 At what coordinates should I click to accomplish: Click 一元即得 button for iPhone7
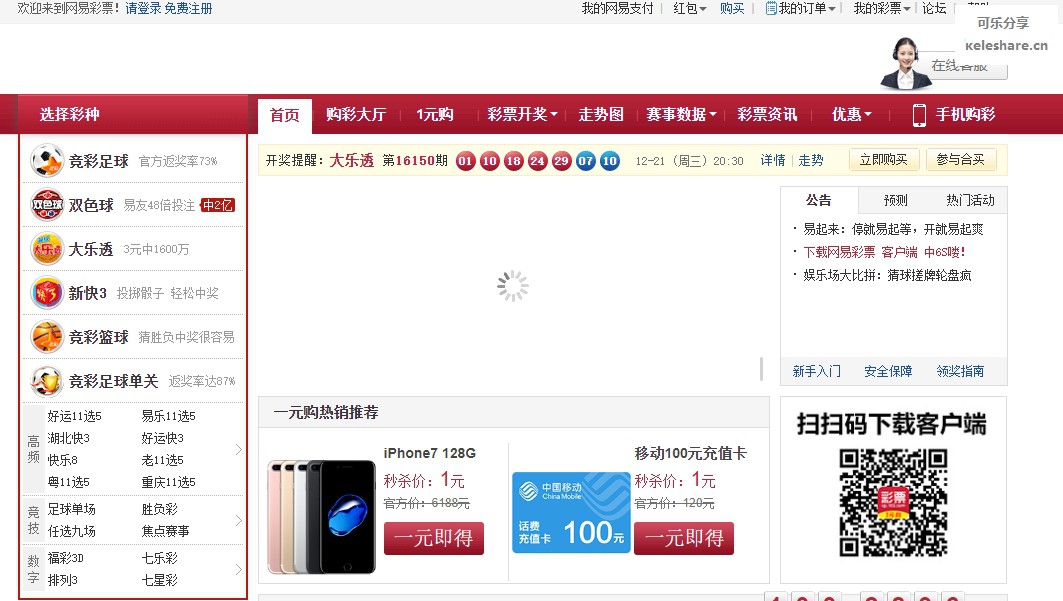click(434, 538)
